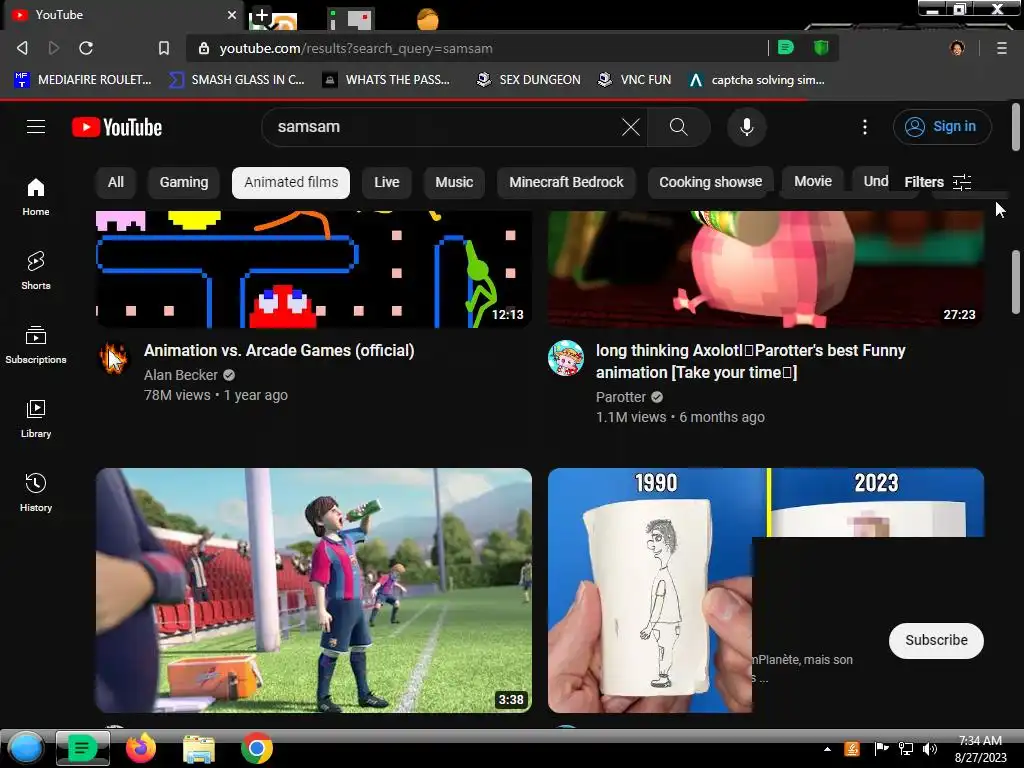1024x768 pixels.
Task: Open the search Filters panel
Action: coord(937,182)
